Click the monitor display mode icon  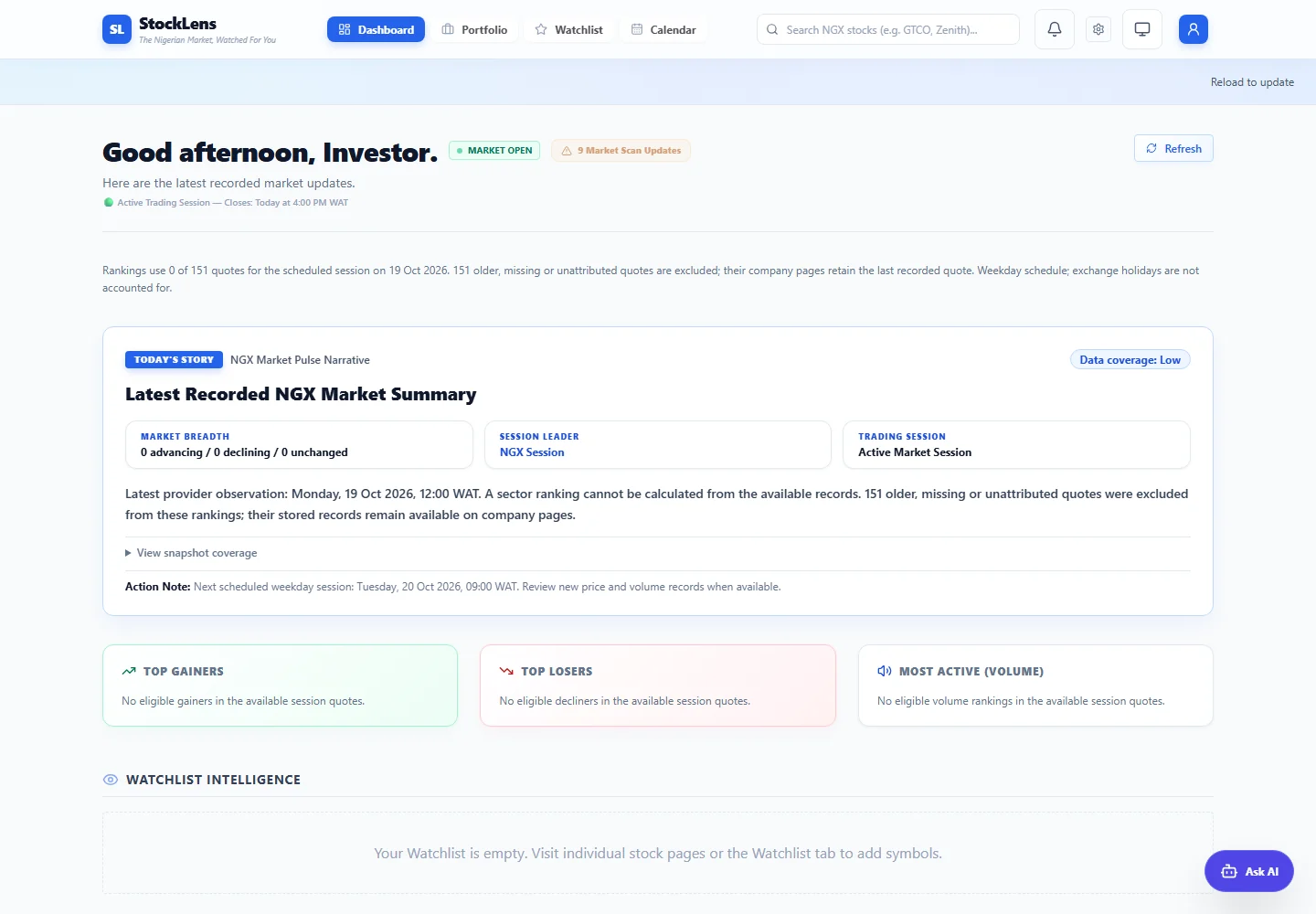(x=1142, y=29)
